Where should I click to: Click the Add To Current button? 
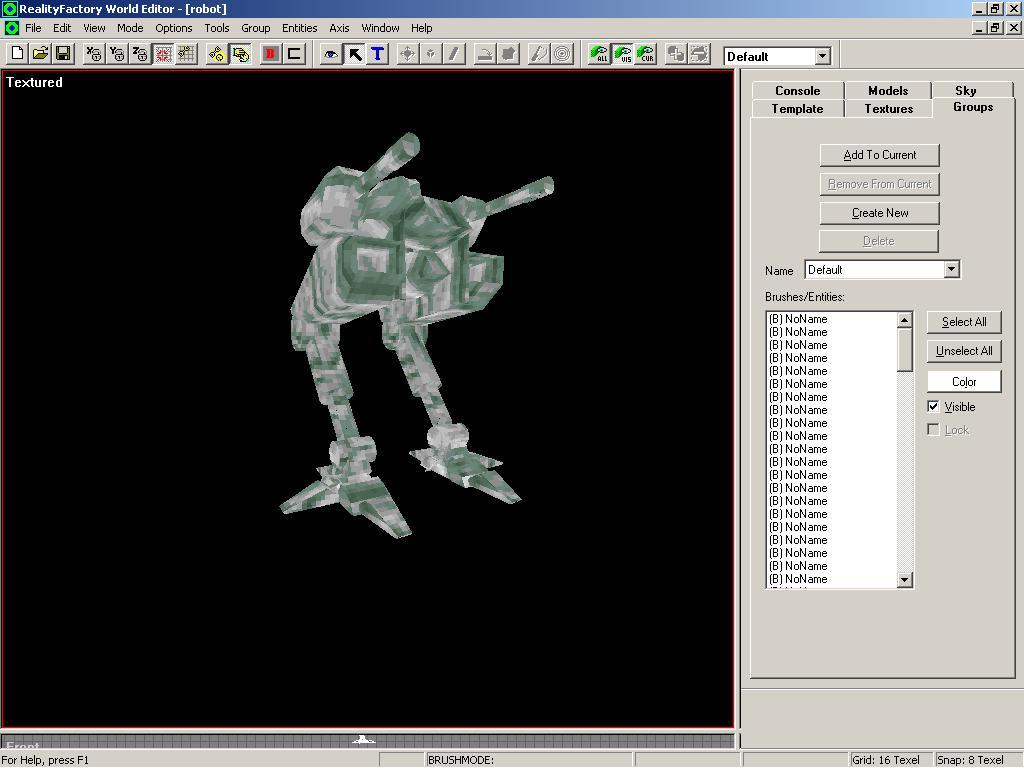[x=879, y=155]
